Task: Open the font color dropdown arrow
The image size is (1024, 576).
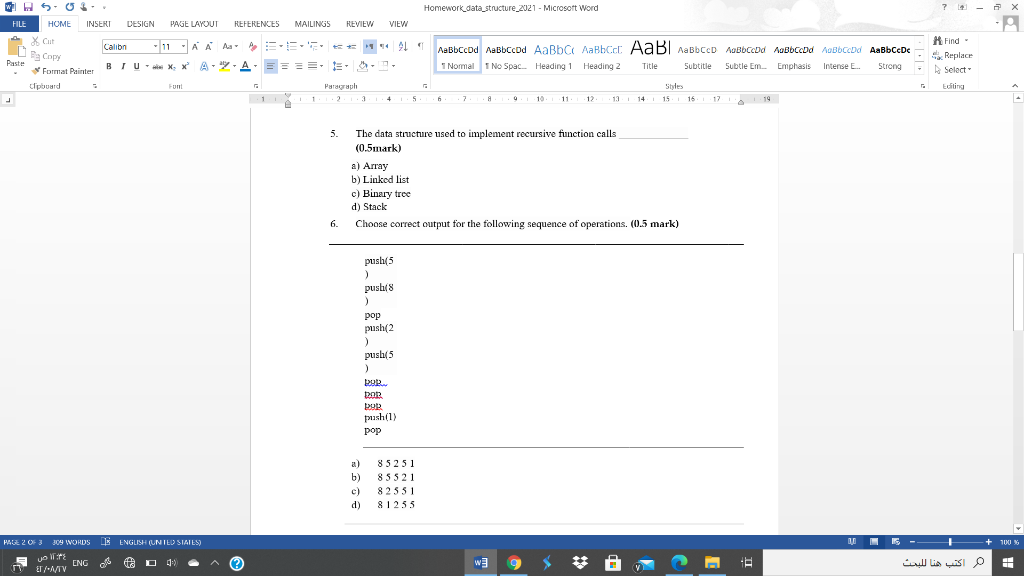Action: [x=255, y=66]
